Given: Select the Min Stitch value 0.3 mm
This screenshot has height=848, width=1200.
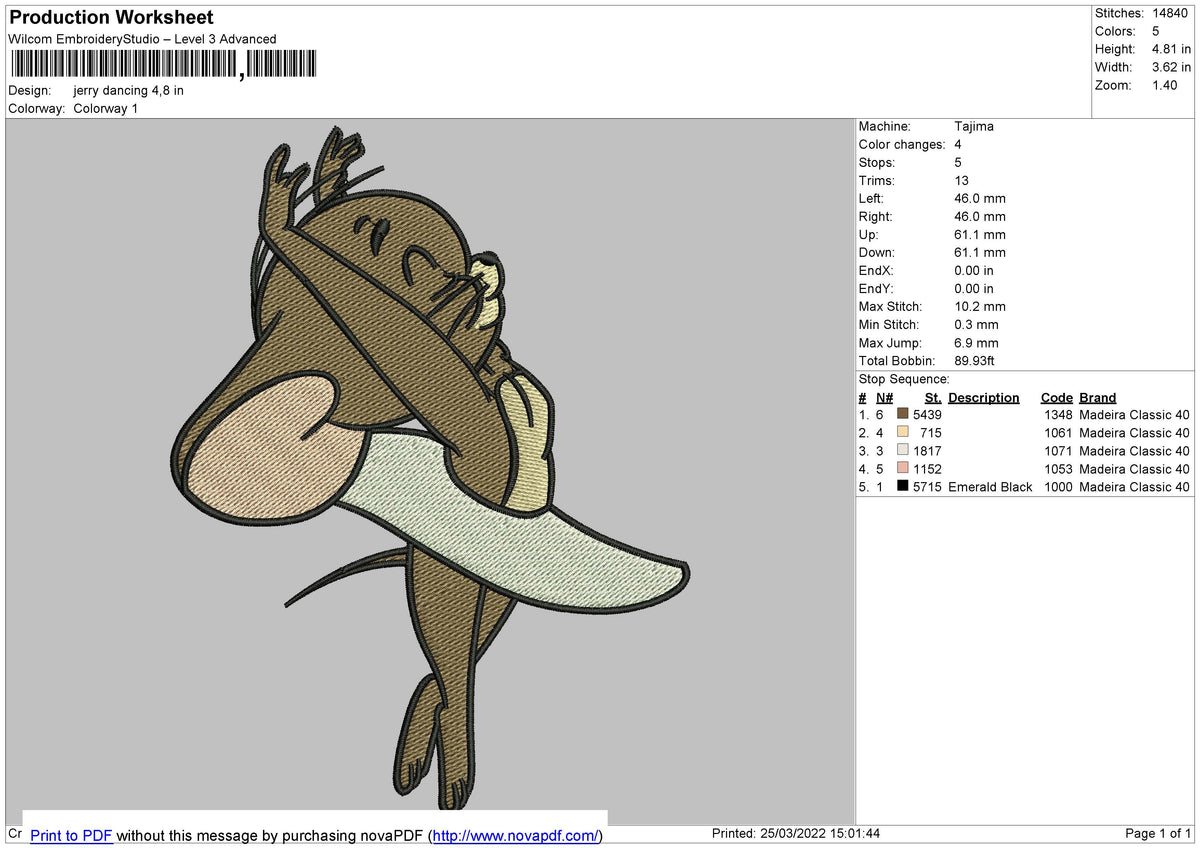Looking at the screenshot, I should click(976, 324).
